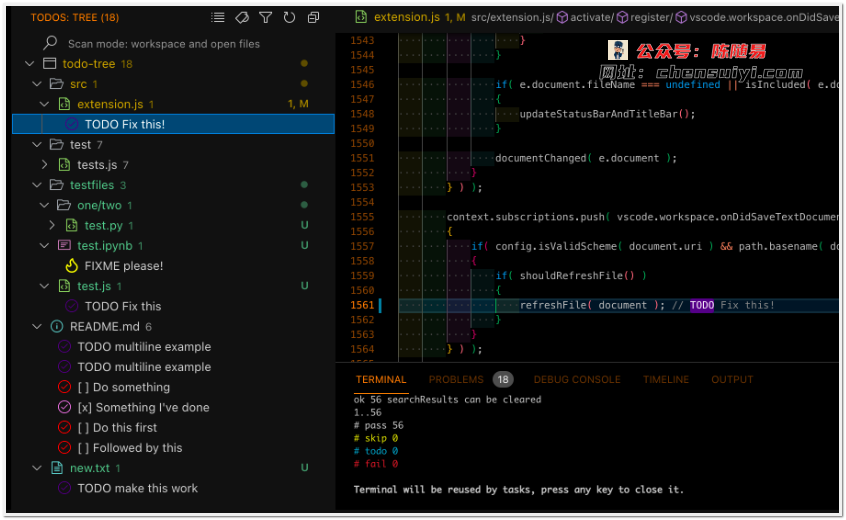Click the highlighted TODO tag on line 1561

click(701, 305)
